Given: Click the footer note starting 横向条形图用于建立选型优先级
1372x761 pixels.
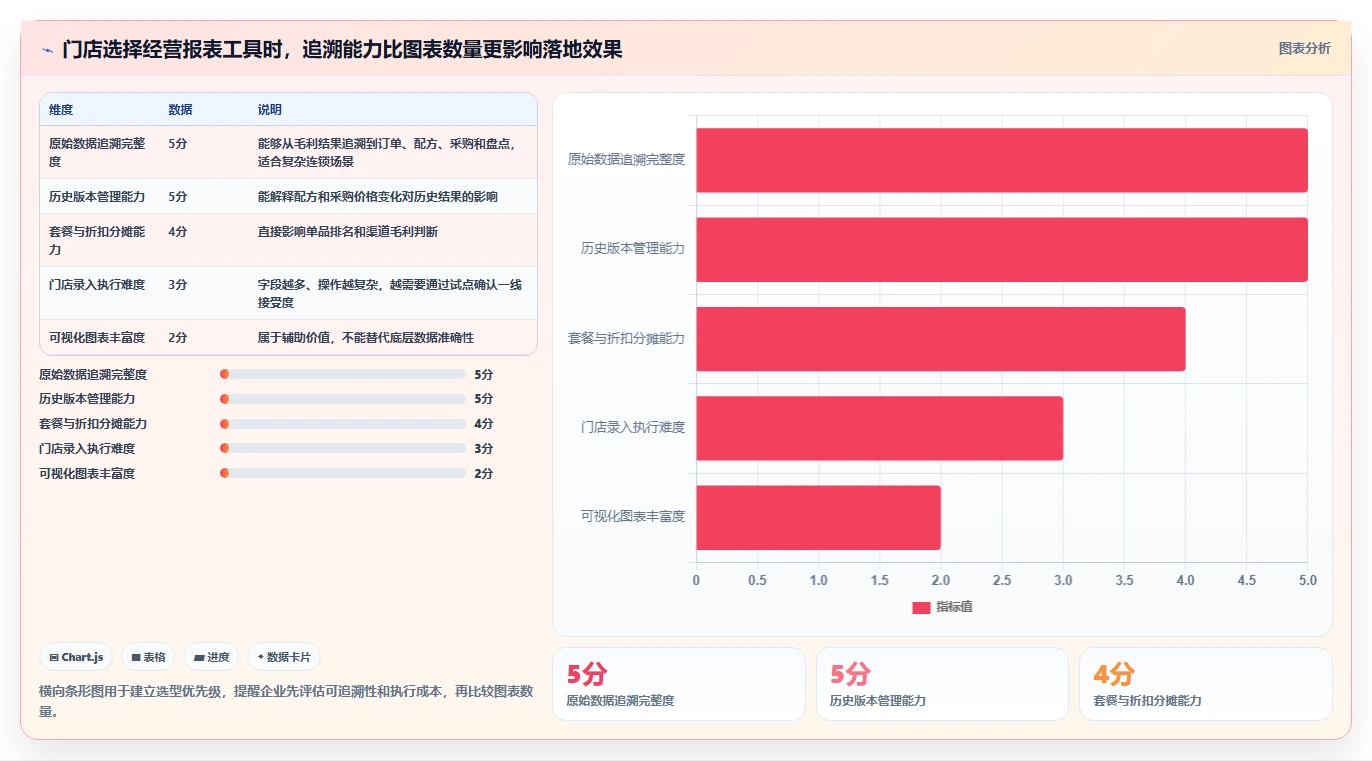Looking at the screenshot, I should tap(286, 701).
